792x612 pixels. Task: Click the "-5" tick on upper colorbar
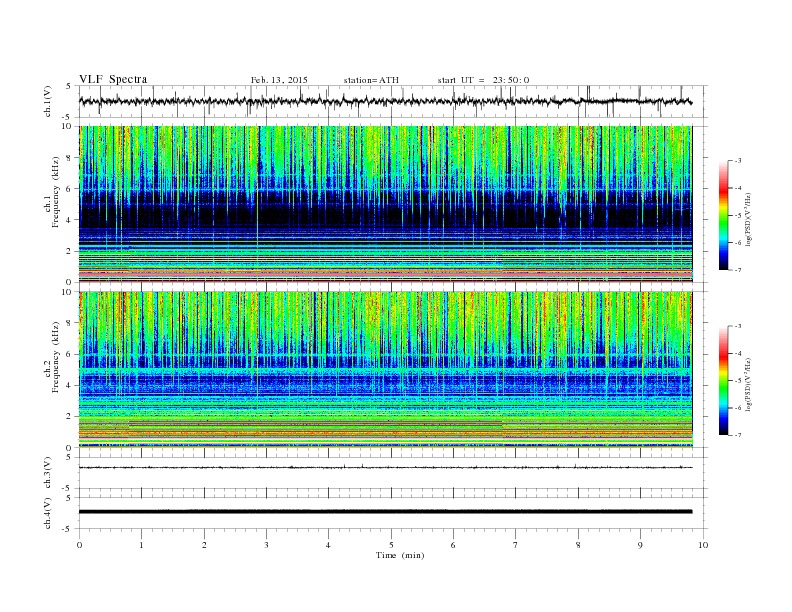738,216
